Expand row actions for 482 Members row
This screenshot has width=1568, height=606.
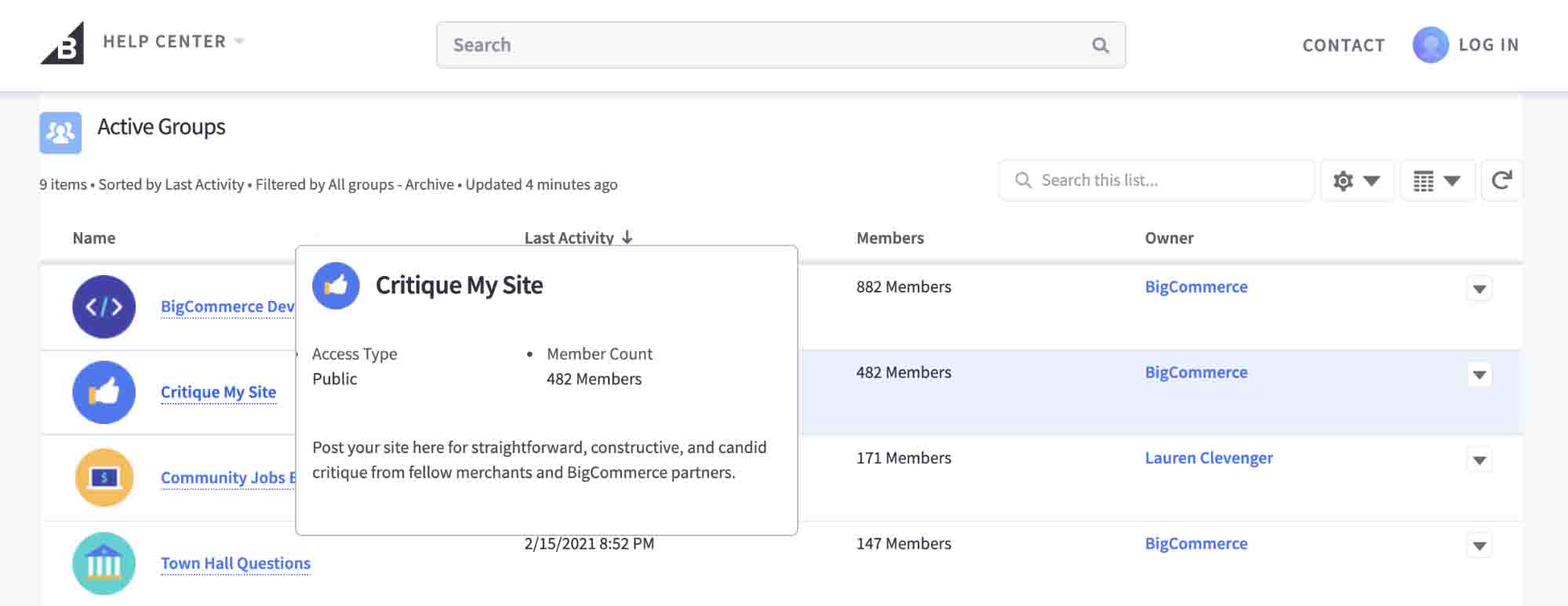point(1479,374)
